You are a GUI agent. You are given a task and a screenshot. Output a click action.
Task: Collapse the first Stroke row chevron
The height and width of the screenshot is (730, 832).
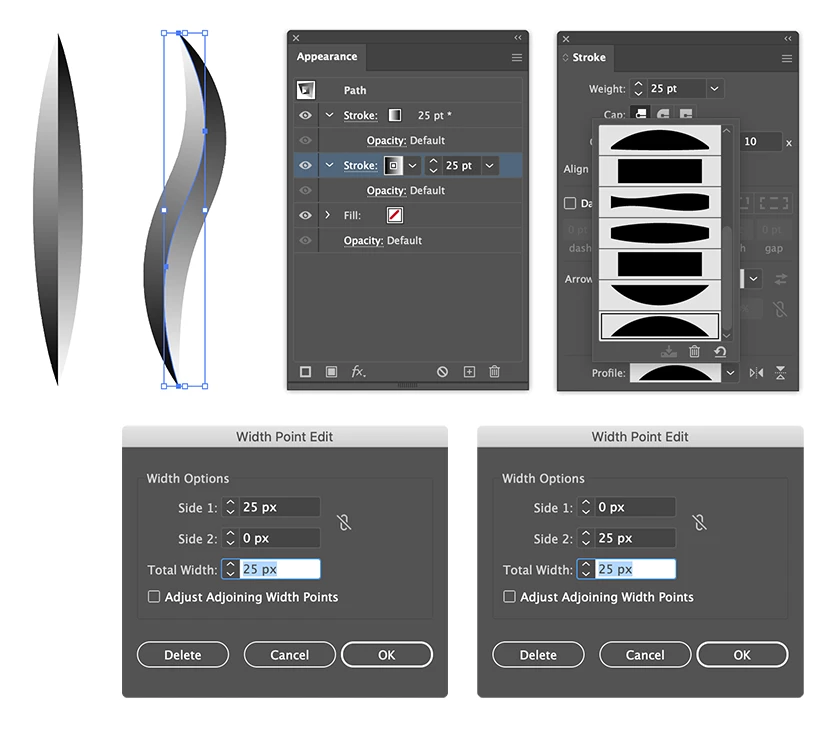(x=330, y=115)
